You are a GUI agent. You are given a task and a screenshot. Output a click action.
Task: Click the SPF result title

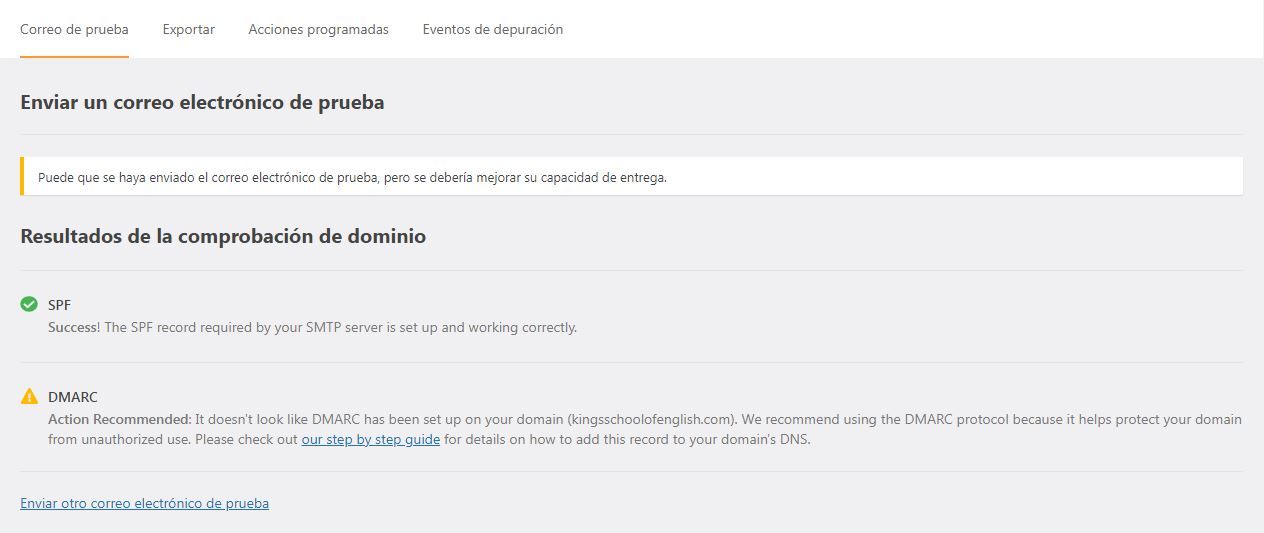pos(59,305)
